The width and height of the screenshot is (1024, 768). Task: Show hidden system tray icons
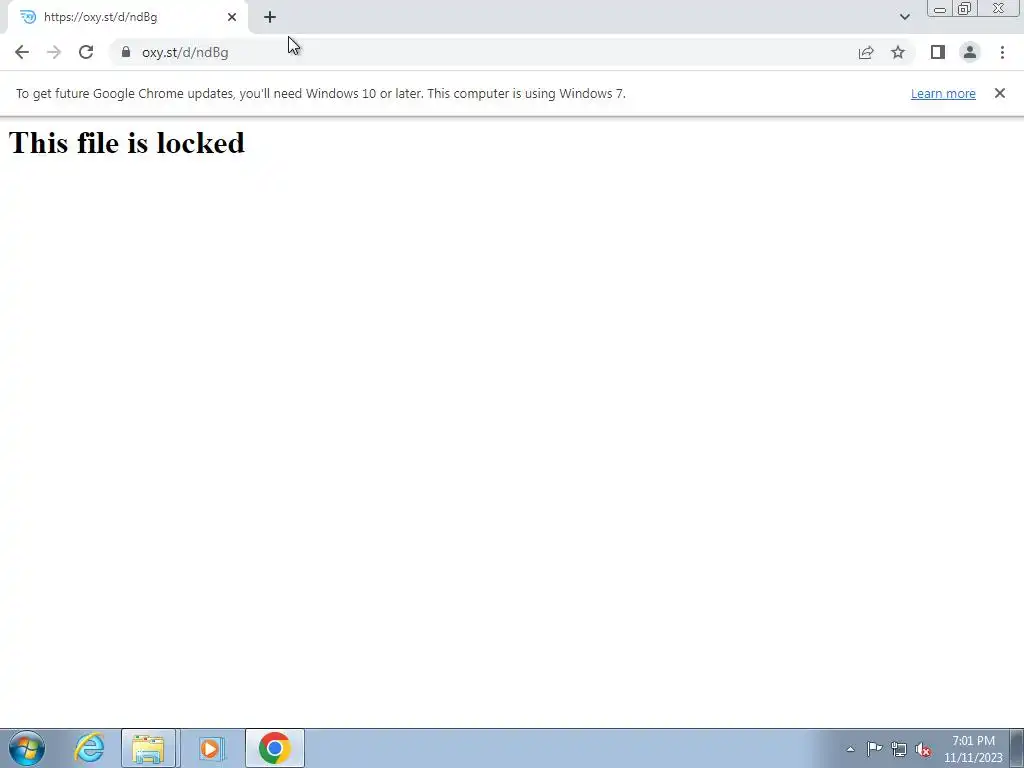coord(850,749)
